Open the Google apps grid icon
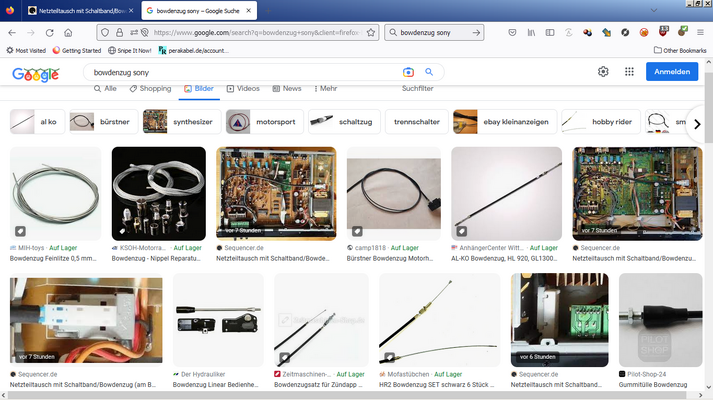The image size is (713, 400). point(629,72)
